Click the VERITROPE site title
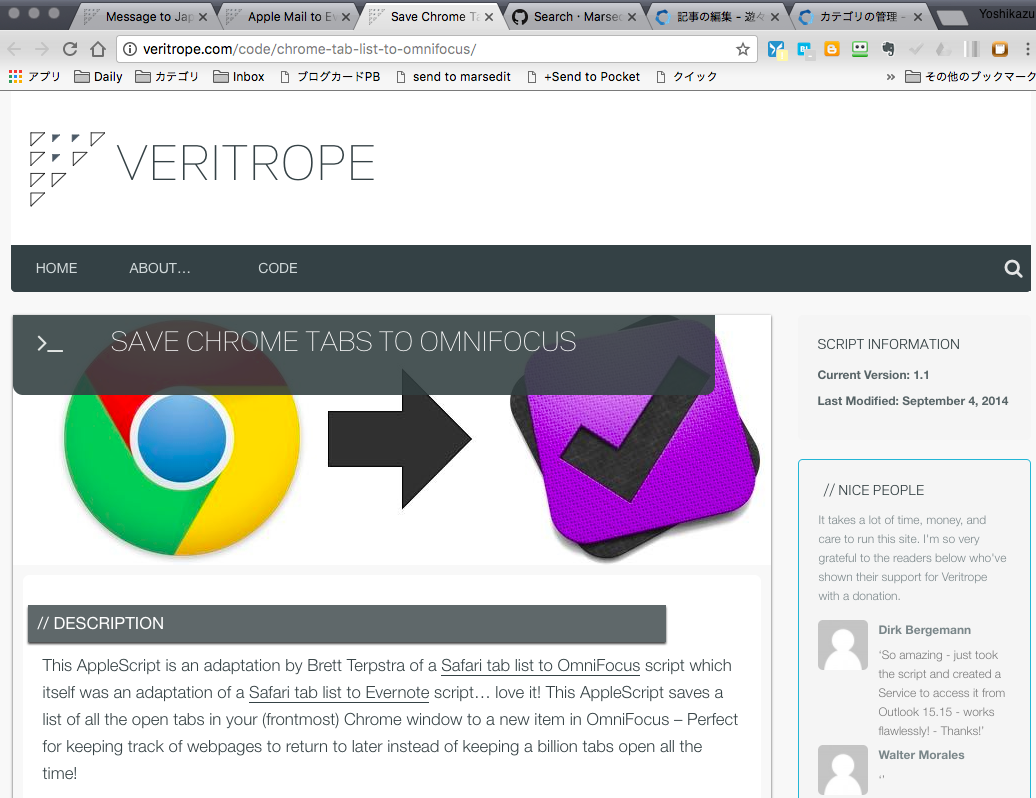This screenshot has width=1036, height=798. [x=246, y=163]
